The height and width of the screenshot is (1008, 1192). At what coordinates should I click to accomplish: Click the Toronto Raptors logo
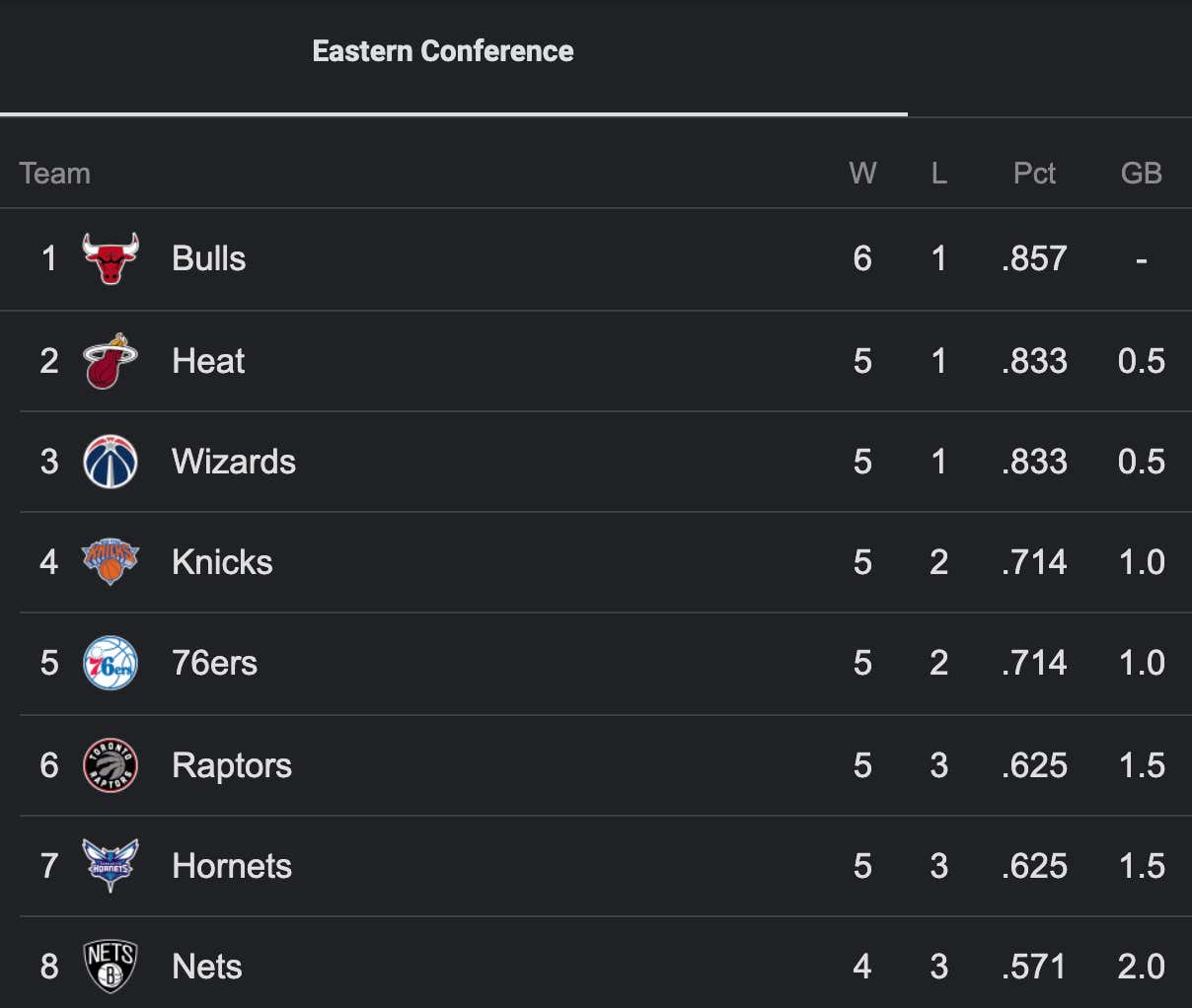click(111, 765)
